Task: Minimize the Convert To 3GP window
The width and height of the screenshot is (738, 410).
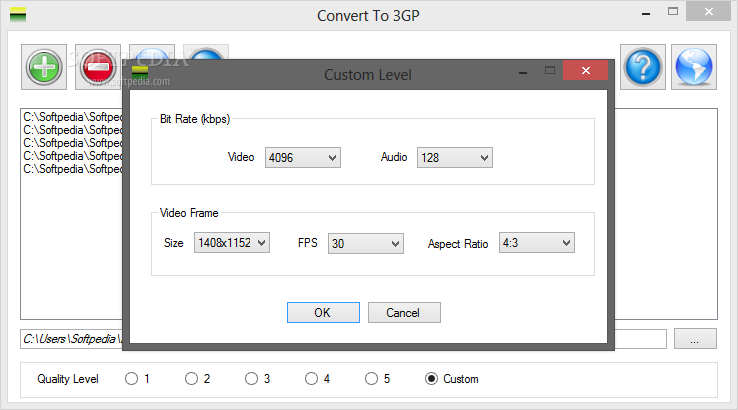Action: (646, 13)
